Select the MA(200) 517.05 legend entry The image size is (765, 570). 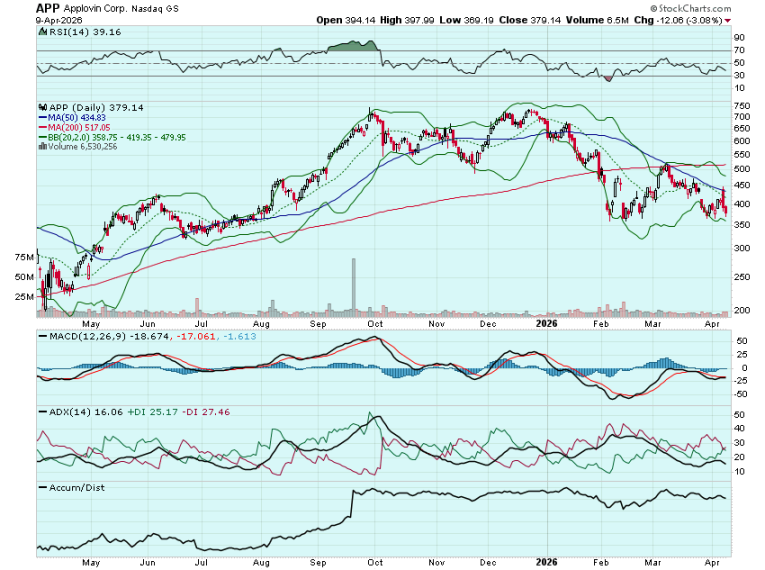74,127
